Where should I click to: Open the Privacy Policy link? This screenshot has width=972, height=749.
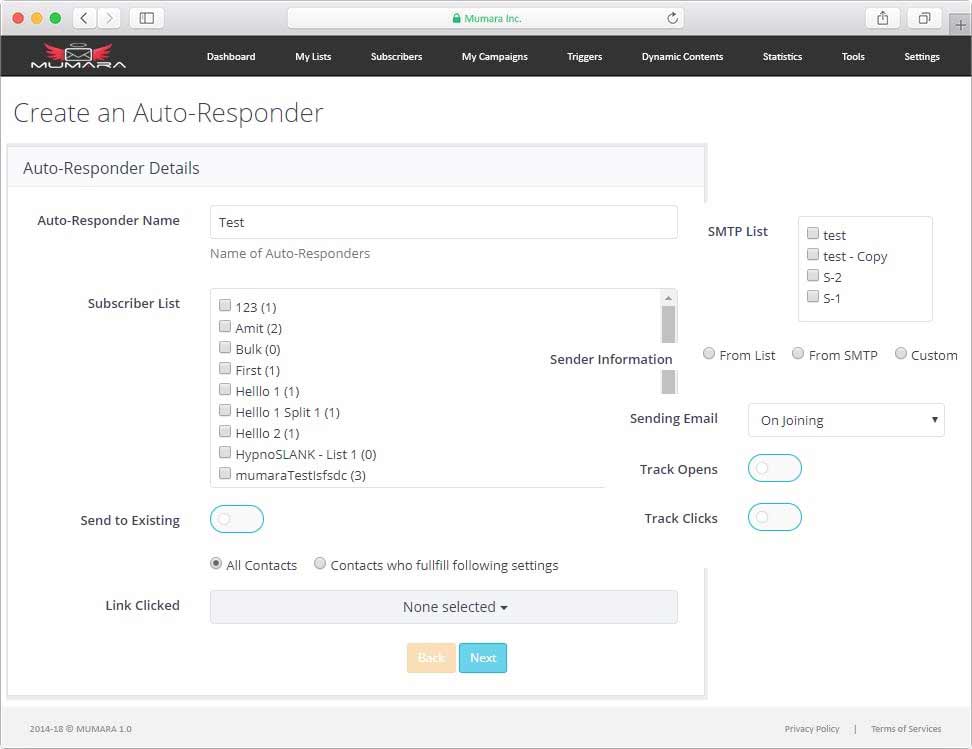[811, 729]
